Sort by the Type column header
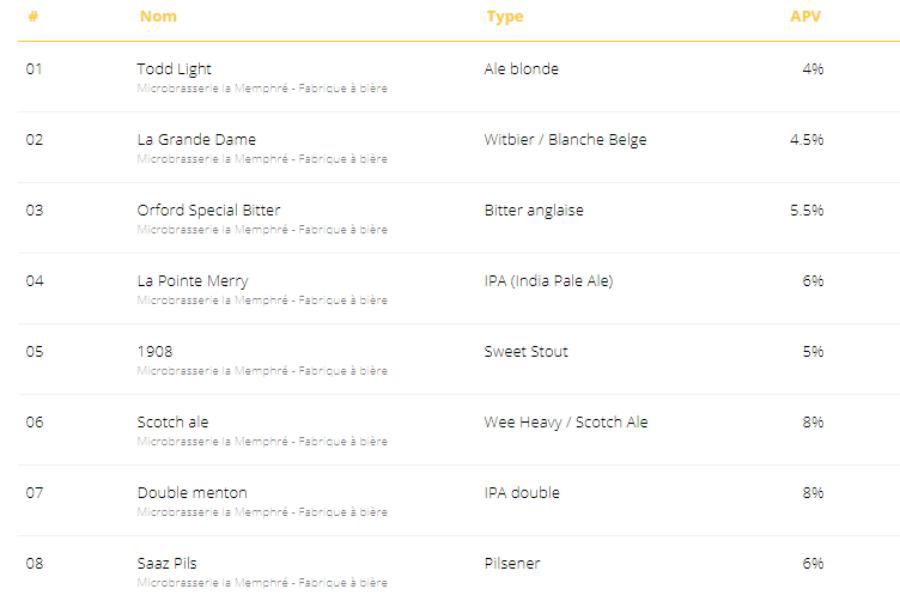Image resolution: width=900 pixels, height=600 pixels. pos(504,16)
